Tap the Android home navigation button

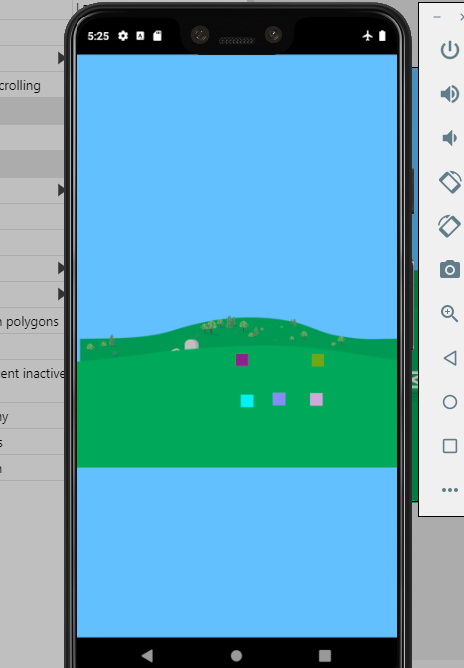point(236,655)
